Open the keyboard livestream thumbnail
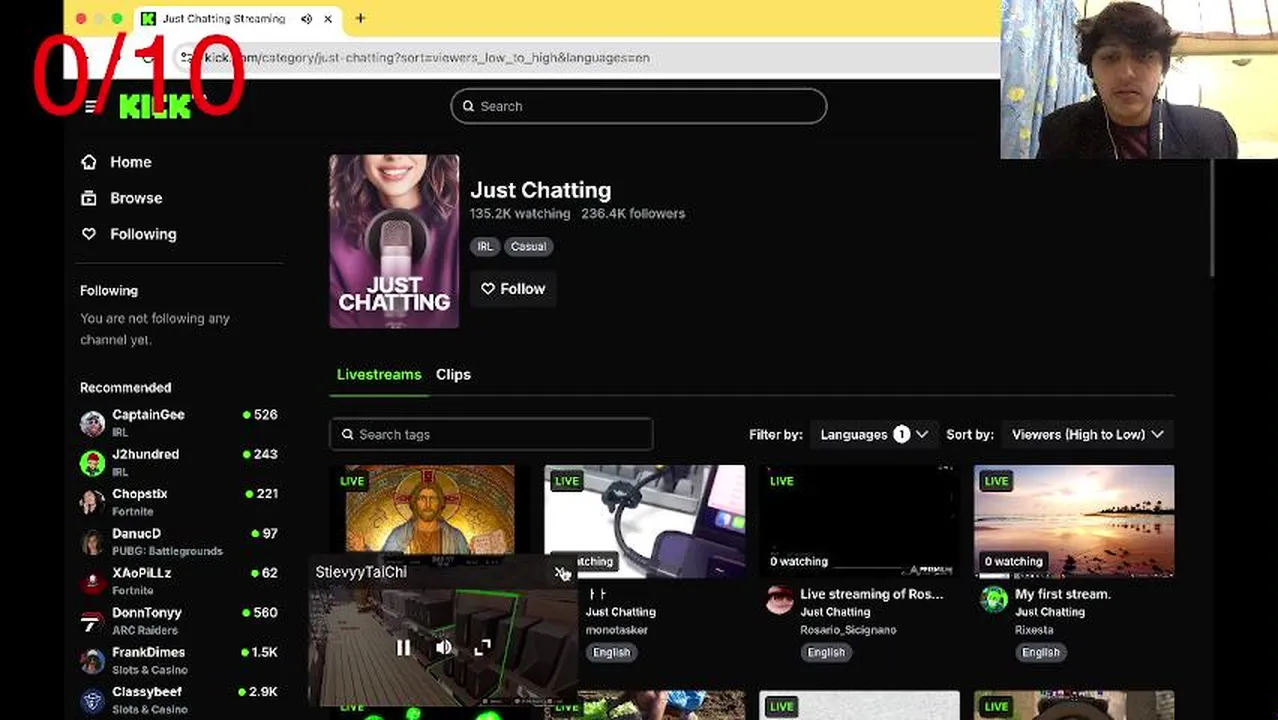1278x720 pixels. click(x=645, y=520)
